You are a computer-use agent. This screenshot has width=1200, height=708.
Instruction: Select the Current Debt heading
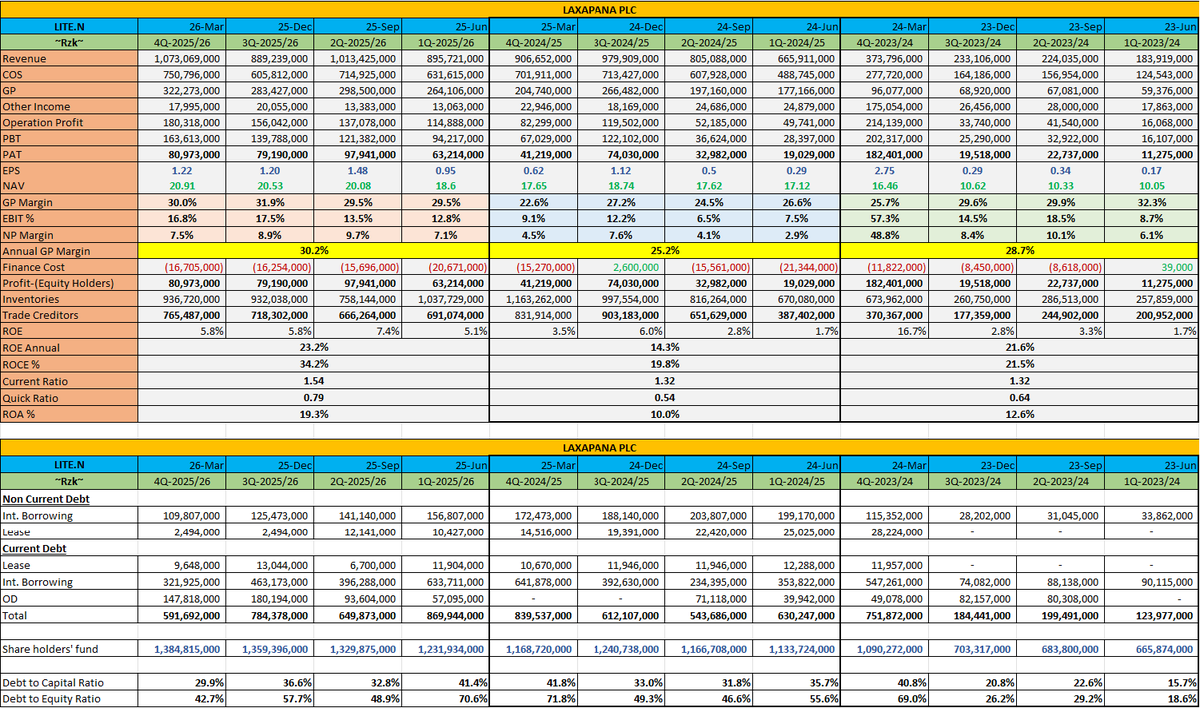click(x=32, y=549)
